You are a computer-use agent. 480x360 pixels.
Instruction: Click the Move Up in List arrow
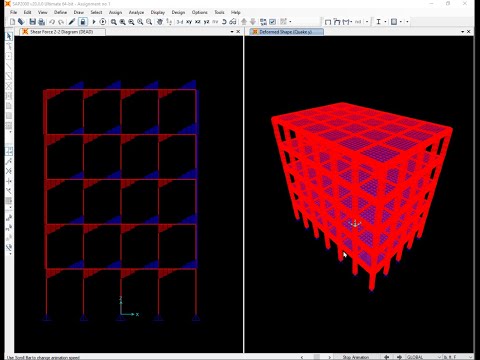[244, 22]
